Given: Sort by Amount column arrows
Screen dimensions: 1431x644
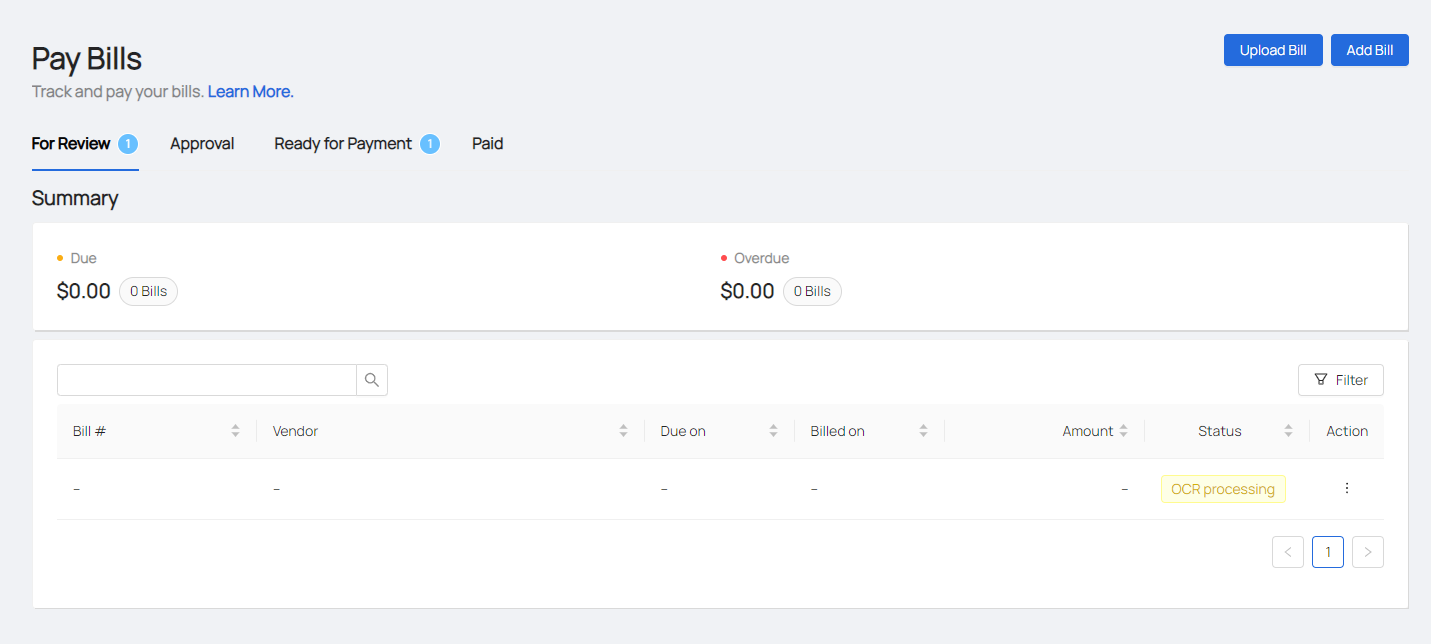Looking at the screenshot, I should pyautogui.click(x=1123, y=431).
